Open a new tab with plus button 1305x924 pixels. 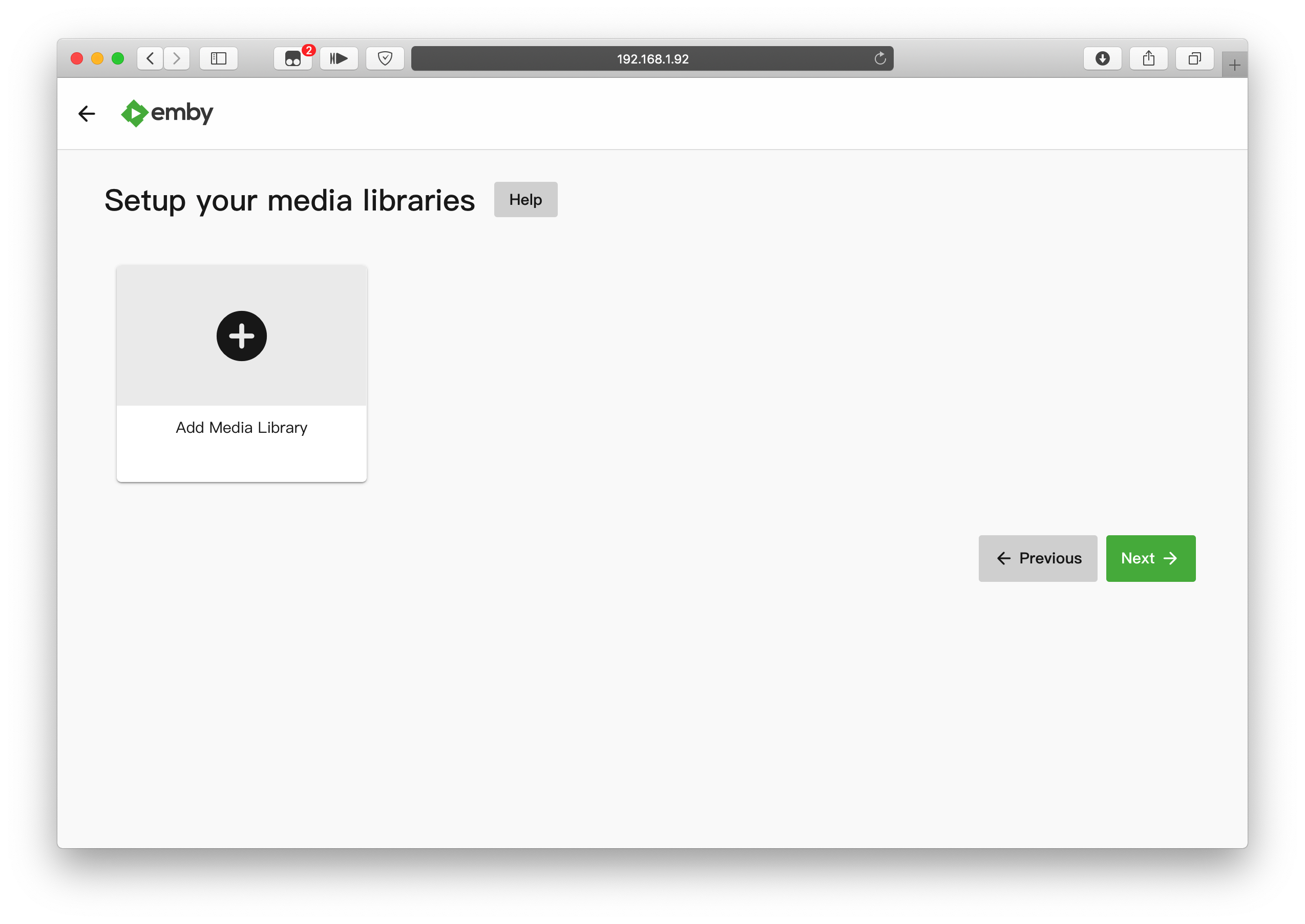(x=1234, y=65)
